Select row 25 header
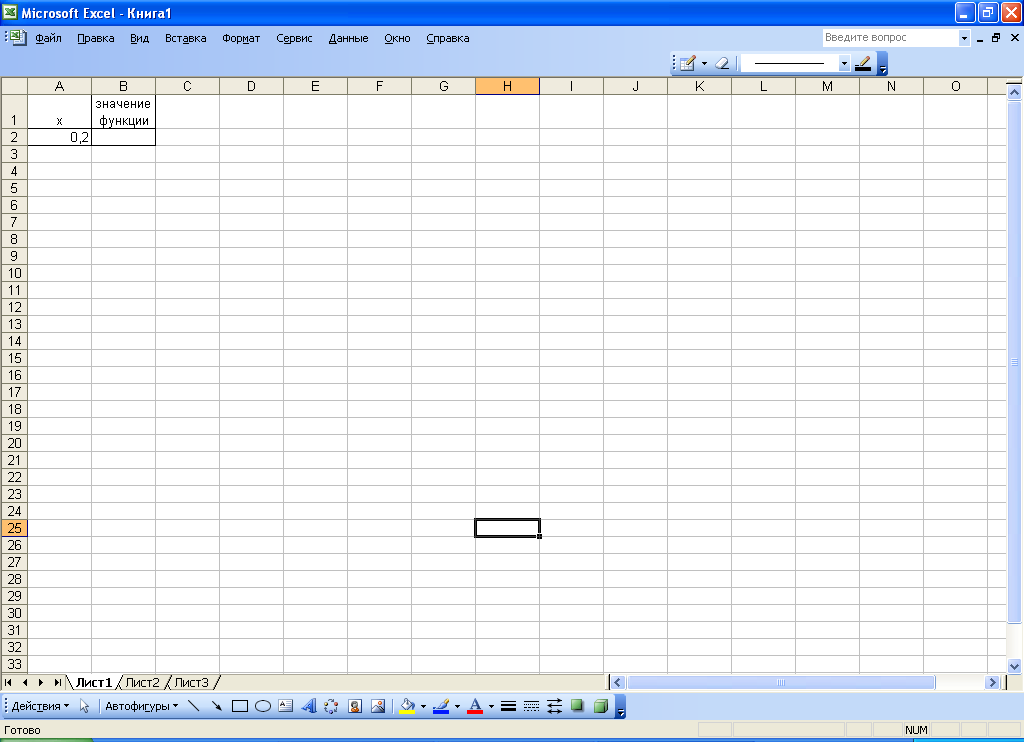Image resolution: width=1024 pixels, height=742 pixels. pyautogui.click(x=14, y=528)
